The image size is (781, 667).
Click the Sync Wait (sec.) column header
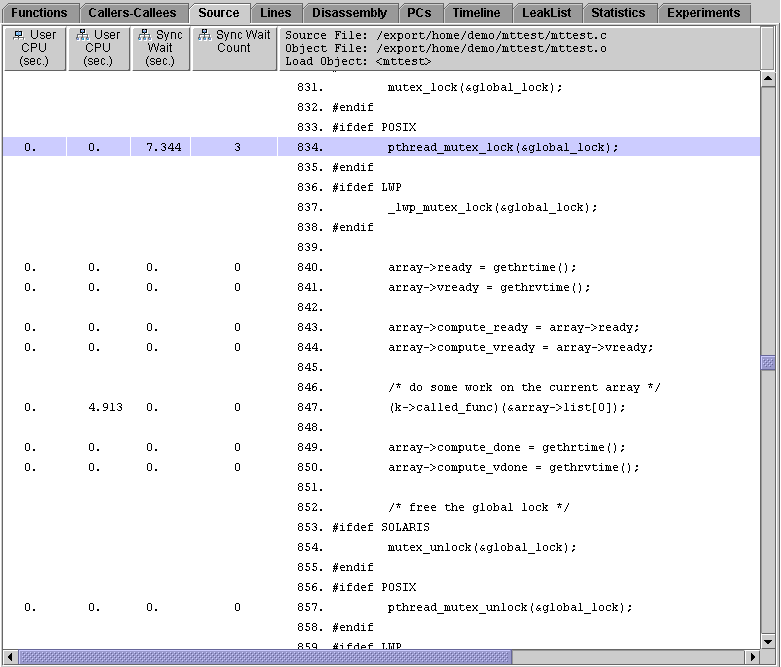[x=160, y=48]
